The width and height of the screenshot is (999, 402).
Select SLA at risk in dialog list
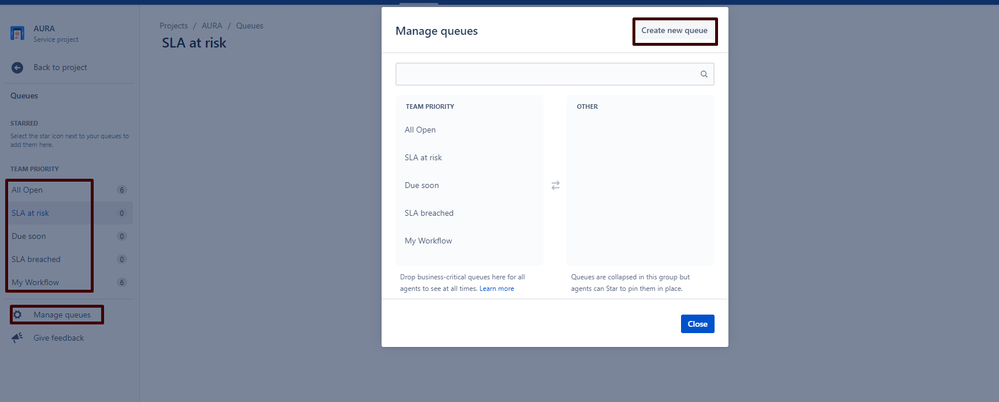423,157
